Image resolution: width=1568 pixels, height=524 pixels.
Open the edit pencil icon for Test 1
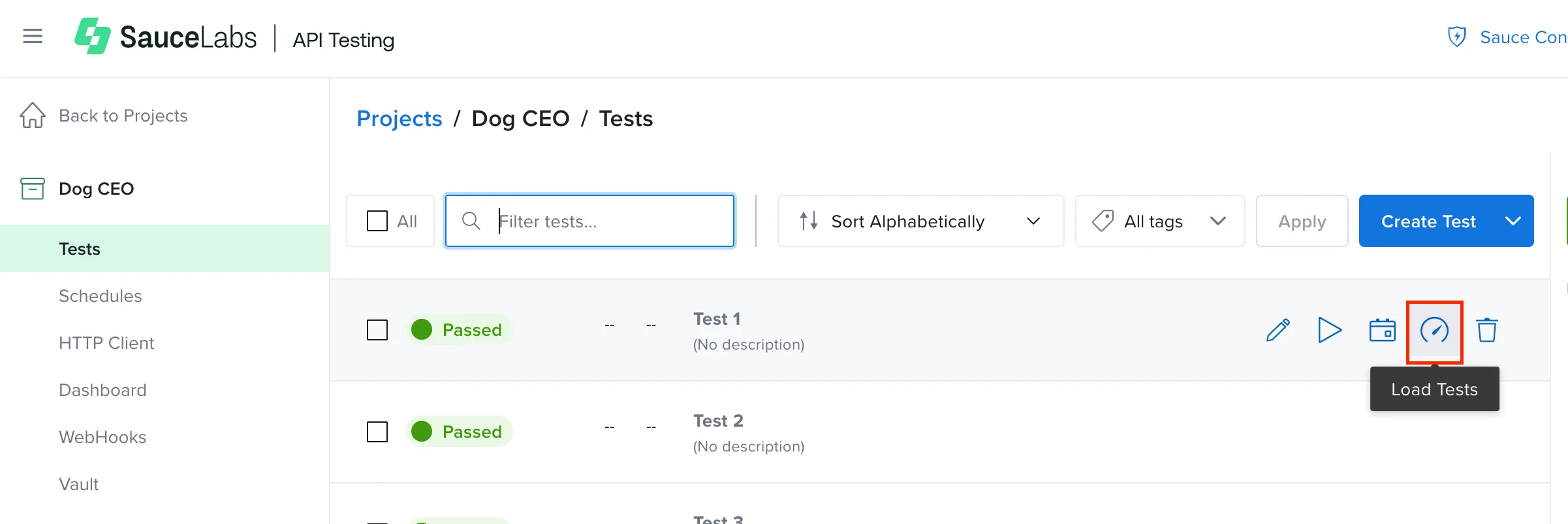tap(1278, 330)
